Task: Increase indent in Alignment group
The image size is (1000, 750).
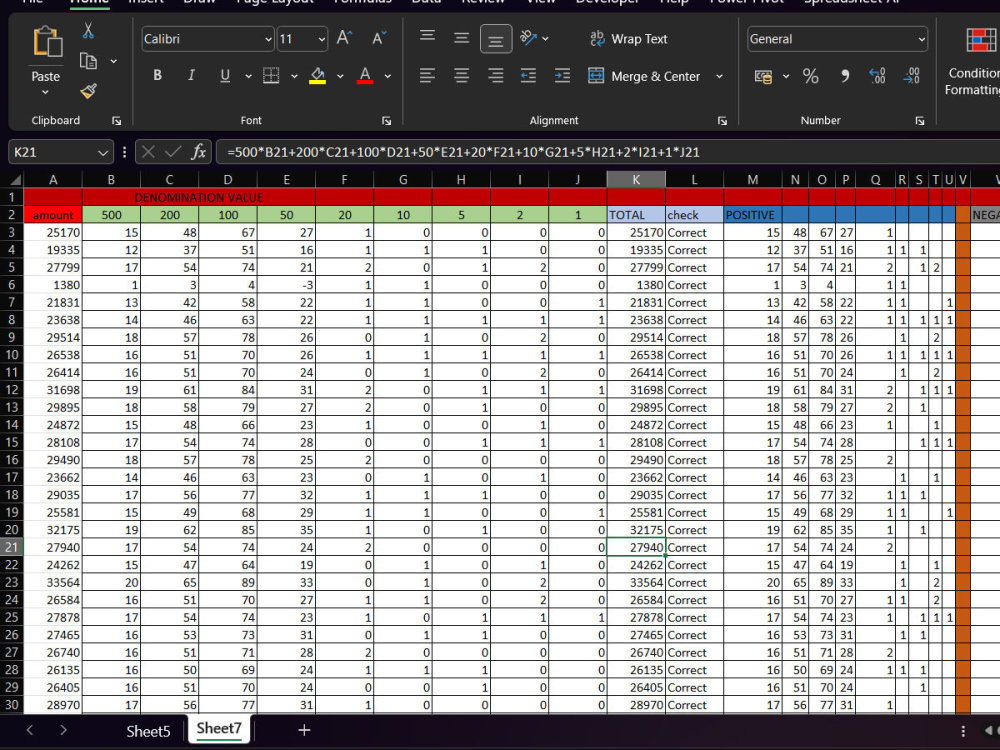Action: pyautogui.click(x=562, y=76)
